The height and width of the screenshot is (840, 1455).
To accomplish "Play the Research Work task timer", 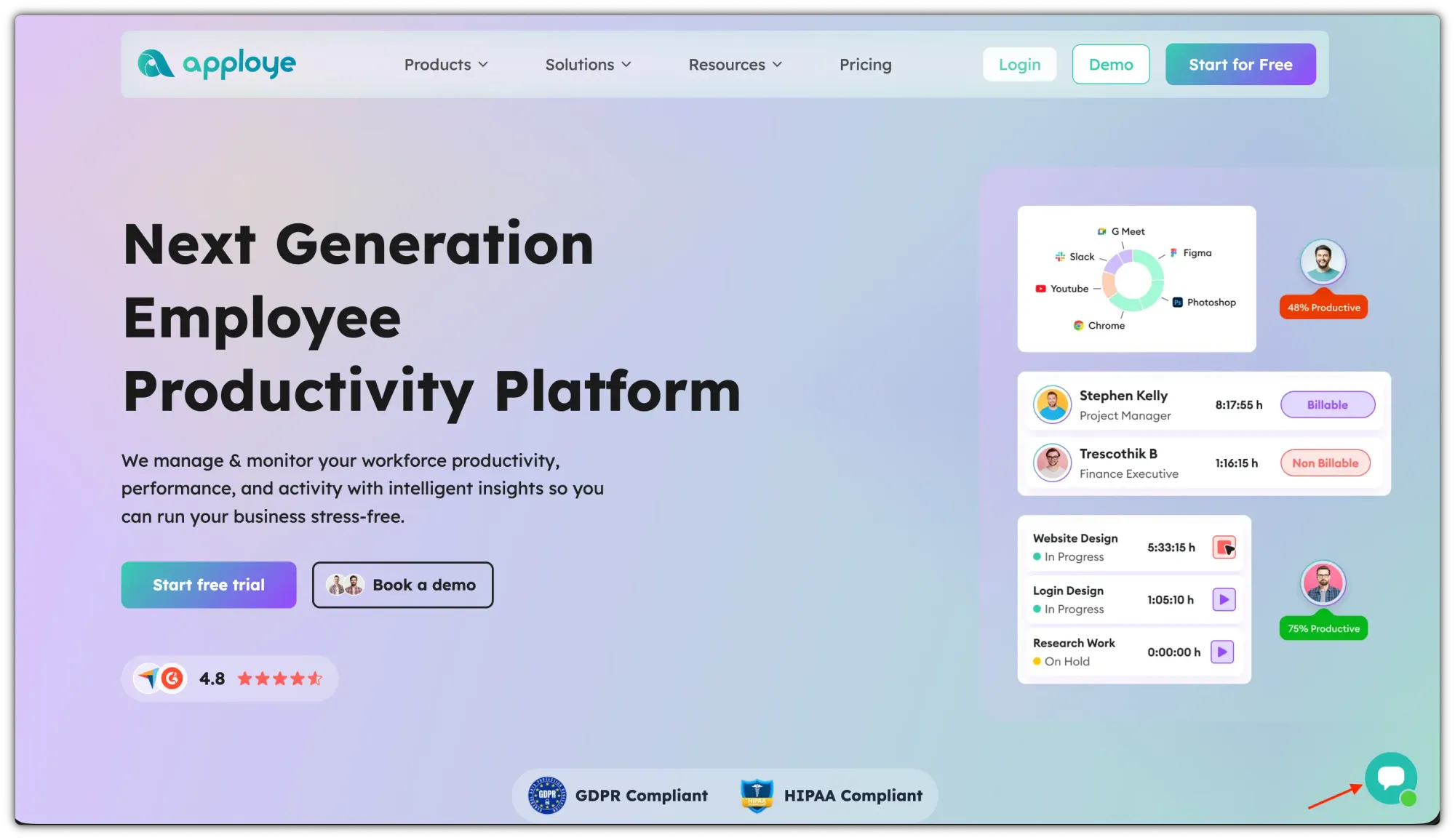I will point(1222,652).
